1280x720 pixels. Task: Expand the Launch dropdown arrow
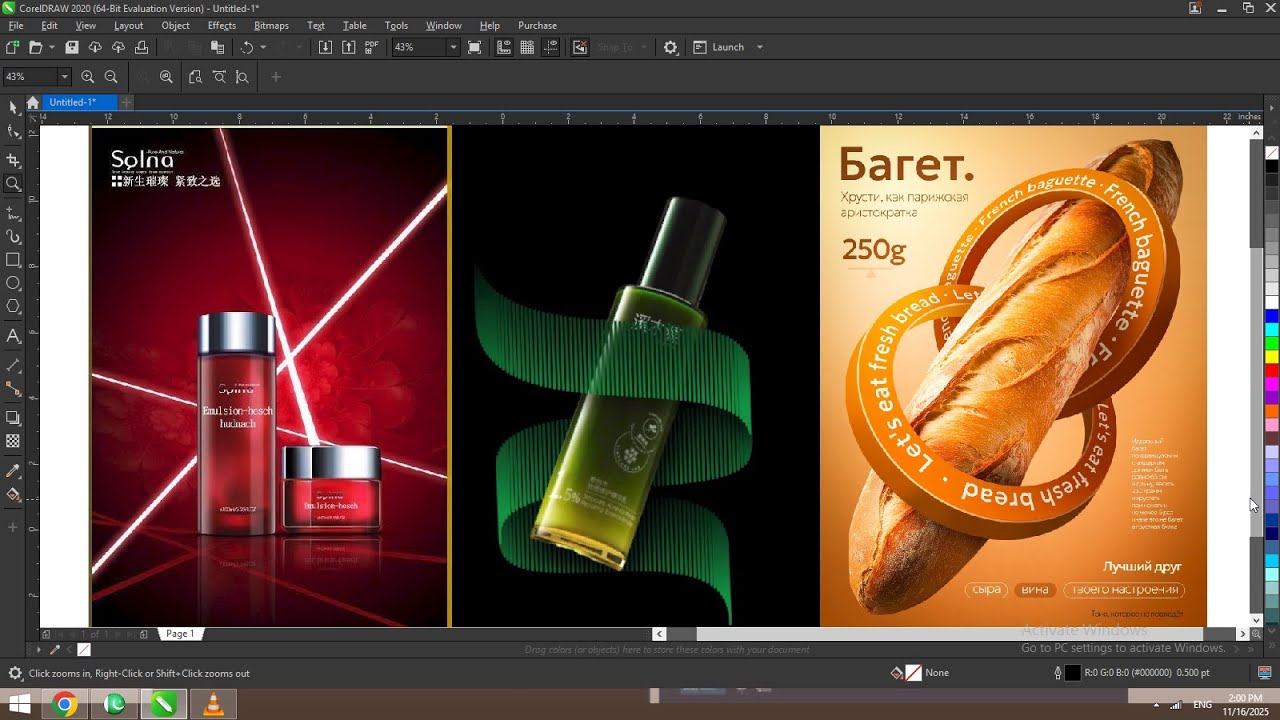[760, 47]
